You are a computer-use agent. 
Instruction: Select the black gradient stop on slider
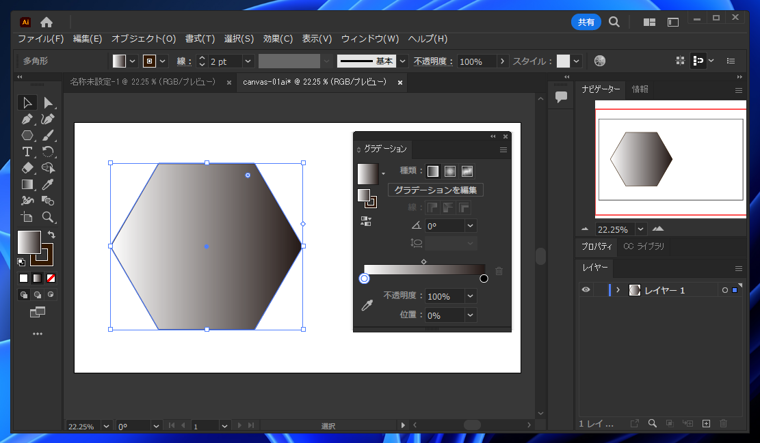click(484, 278)
